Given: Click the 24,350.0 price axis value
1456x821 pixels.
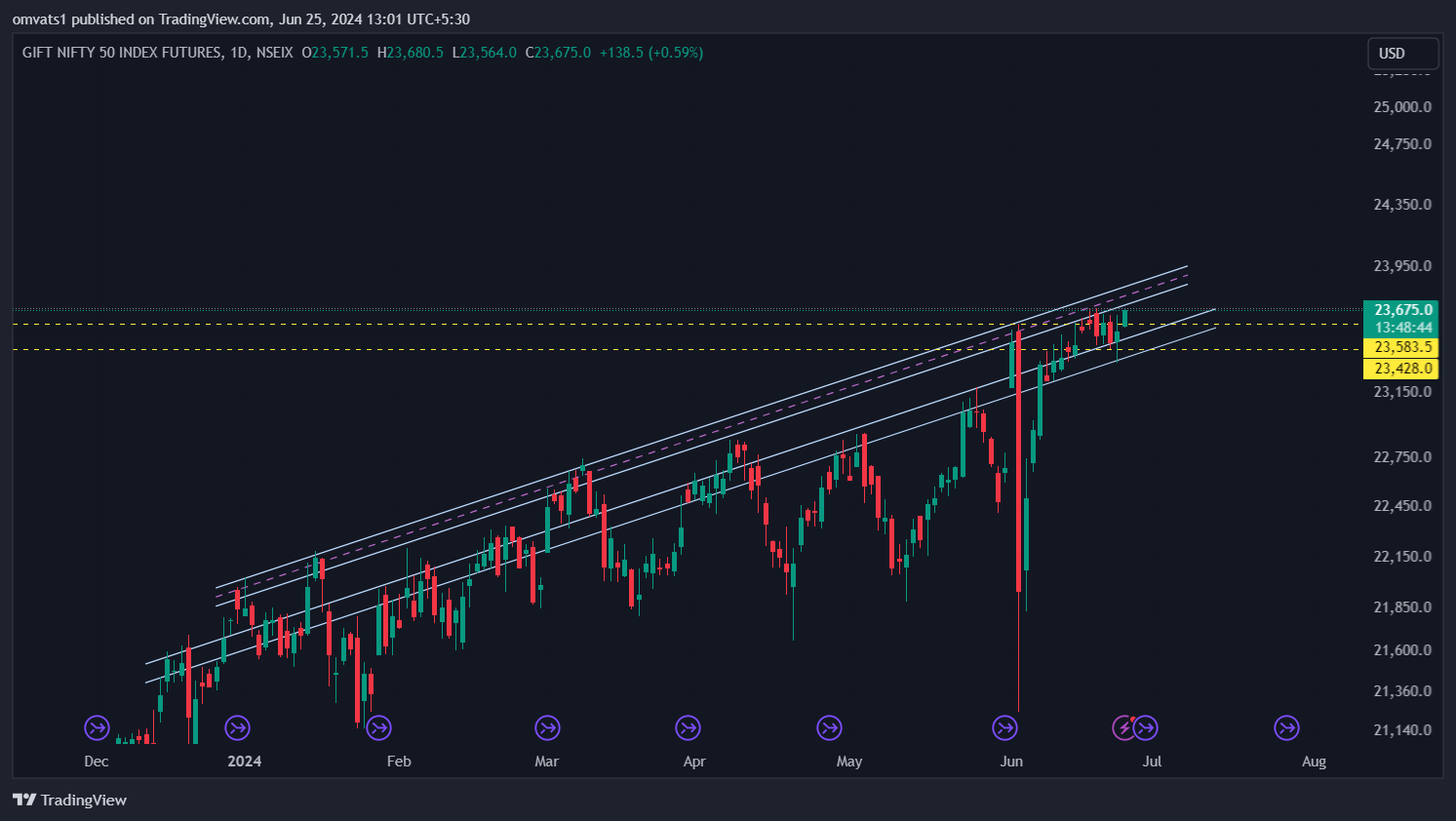Looking at the screenshot, I should (x=1402, y=205).
